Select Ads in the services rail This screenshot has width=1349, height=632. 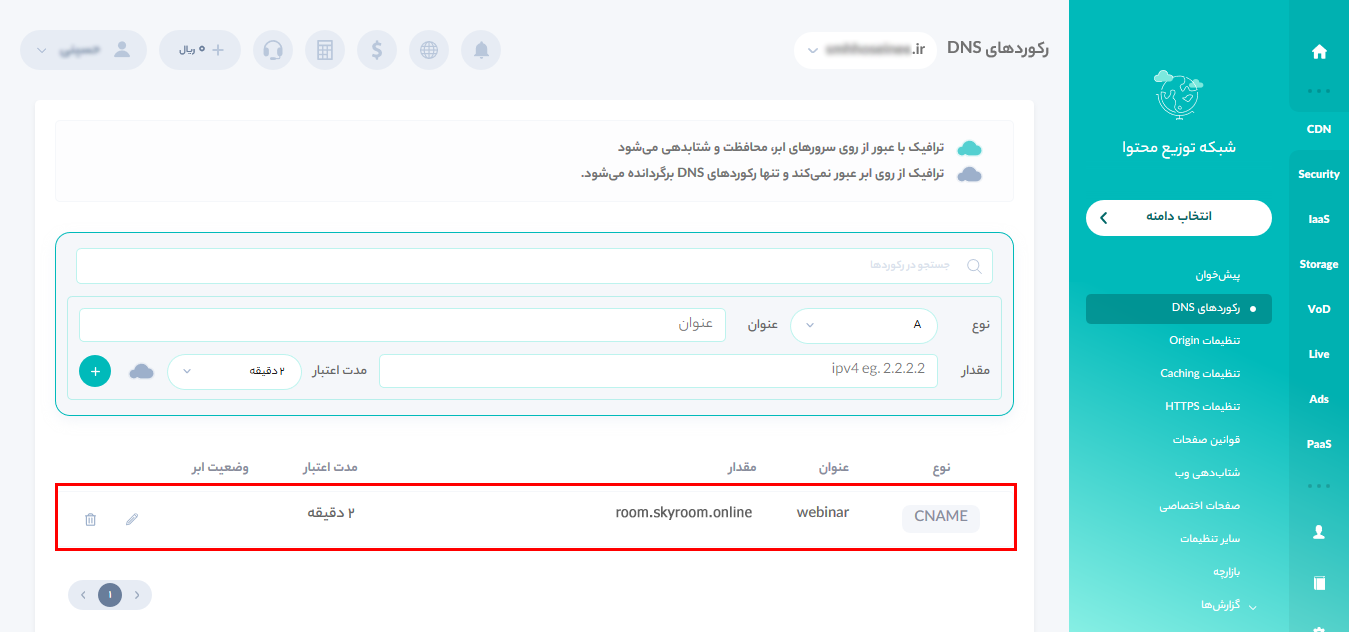tap(1319, 399)
